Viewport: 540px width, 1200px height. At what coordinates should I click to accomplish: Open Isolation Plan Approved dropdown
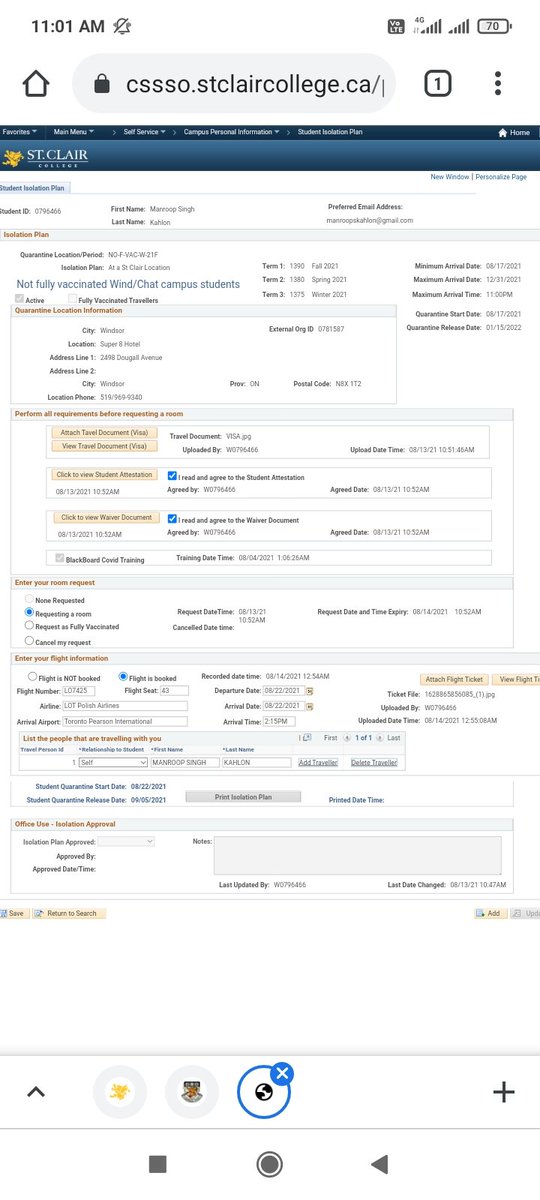click(x=126, y=842)
